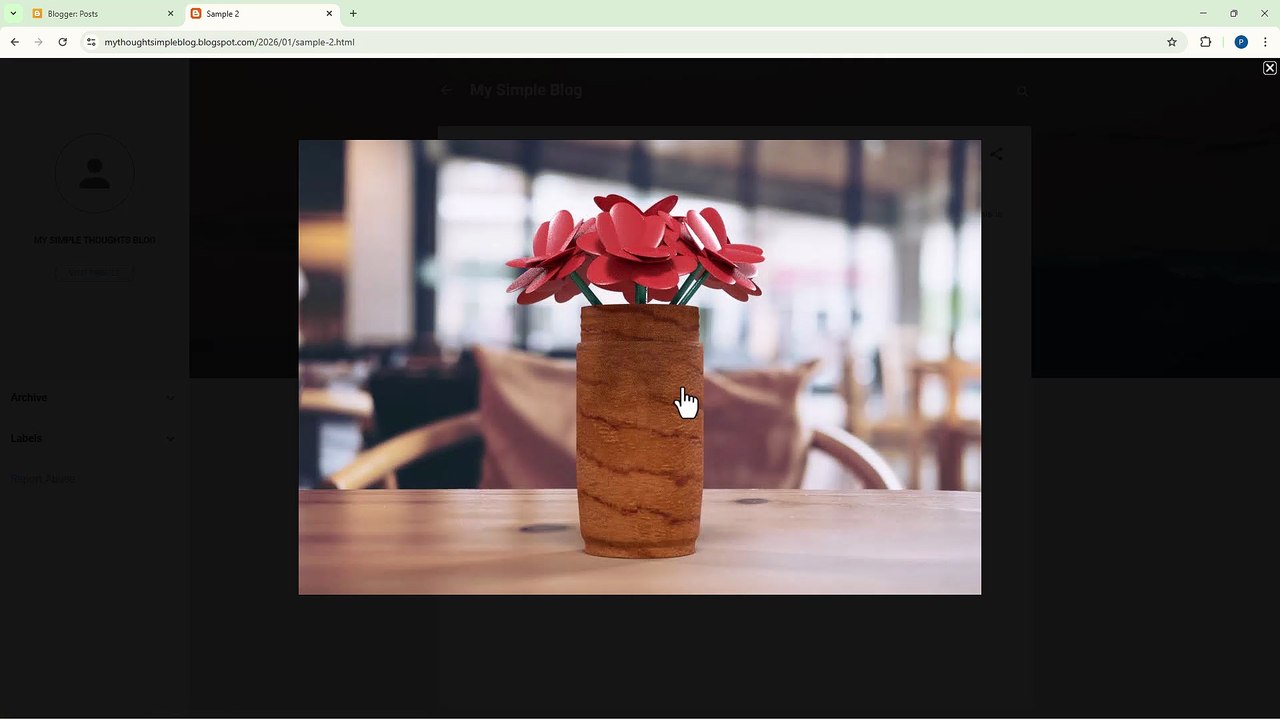Expand the Labels section
This screenshot has width=1280, height=720.
(x=93, y=438)
